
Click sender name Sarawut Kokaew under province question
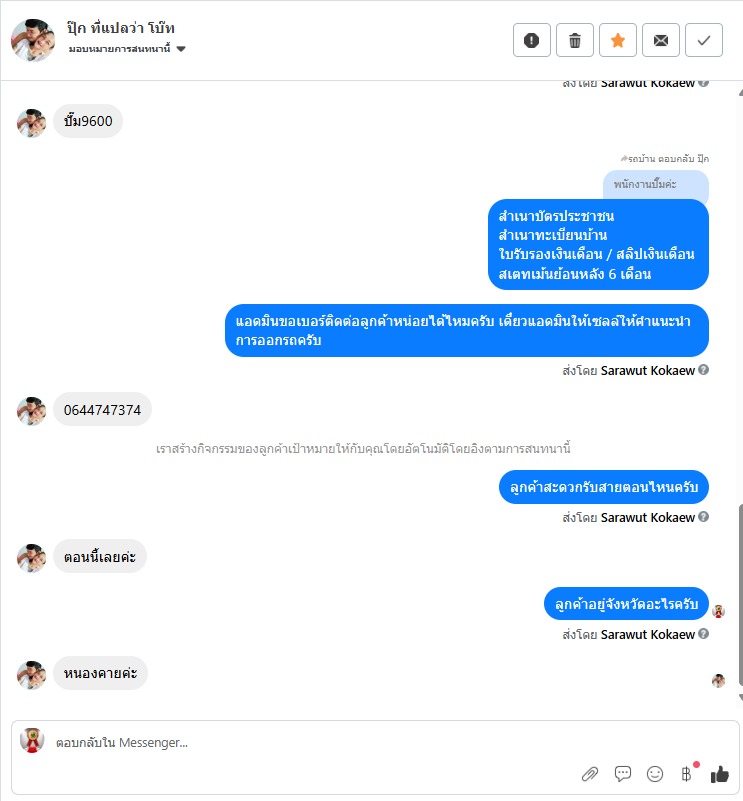(647, 634)
